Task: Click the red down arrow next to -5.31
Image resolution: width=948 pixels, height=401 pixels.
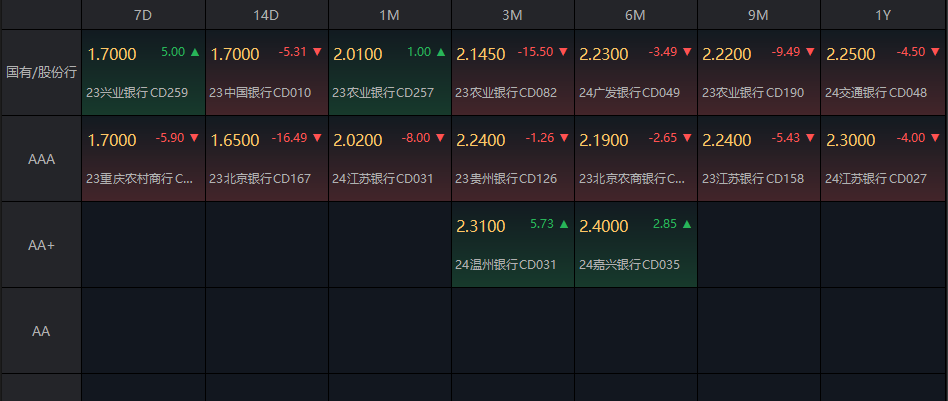Action: pos(317,51)
